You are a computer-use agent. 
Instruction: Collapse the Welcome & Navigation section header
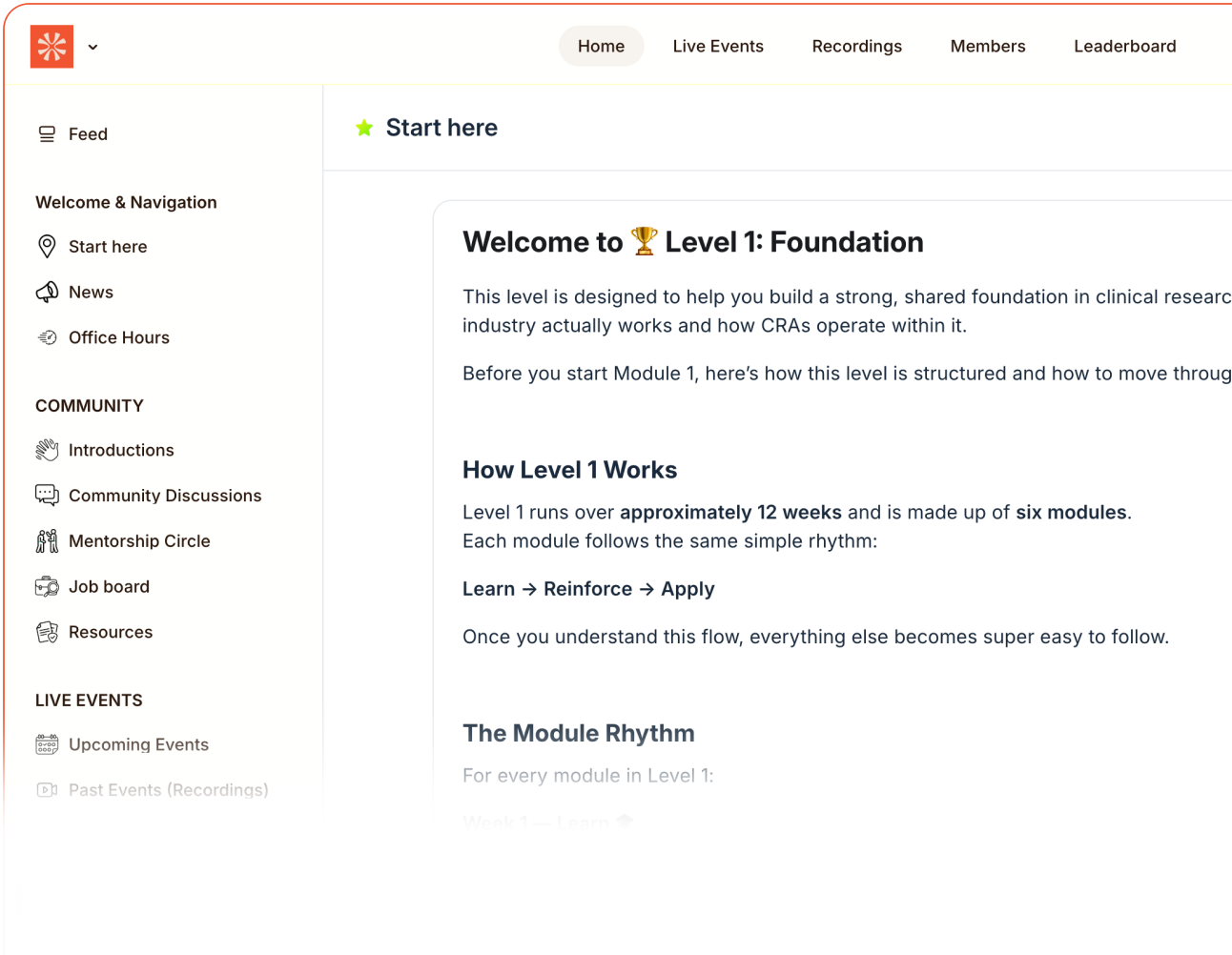126,202
